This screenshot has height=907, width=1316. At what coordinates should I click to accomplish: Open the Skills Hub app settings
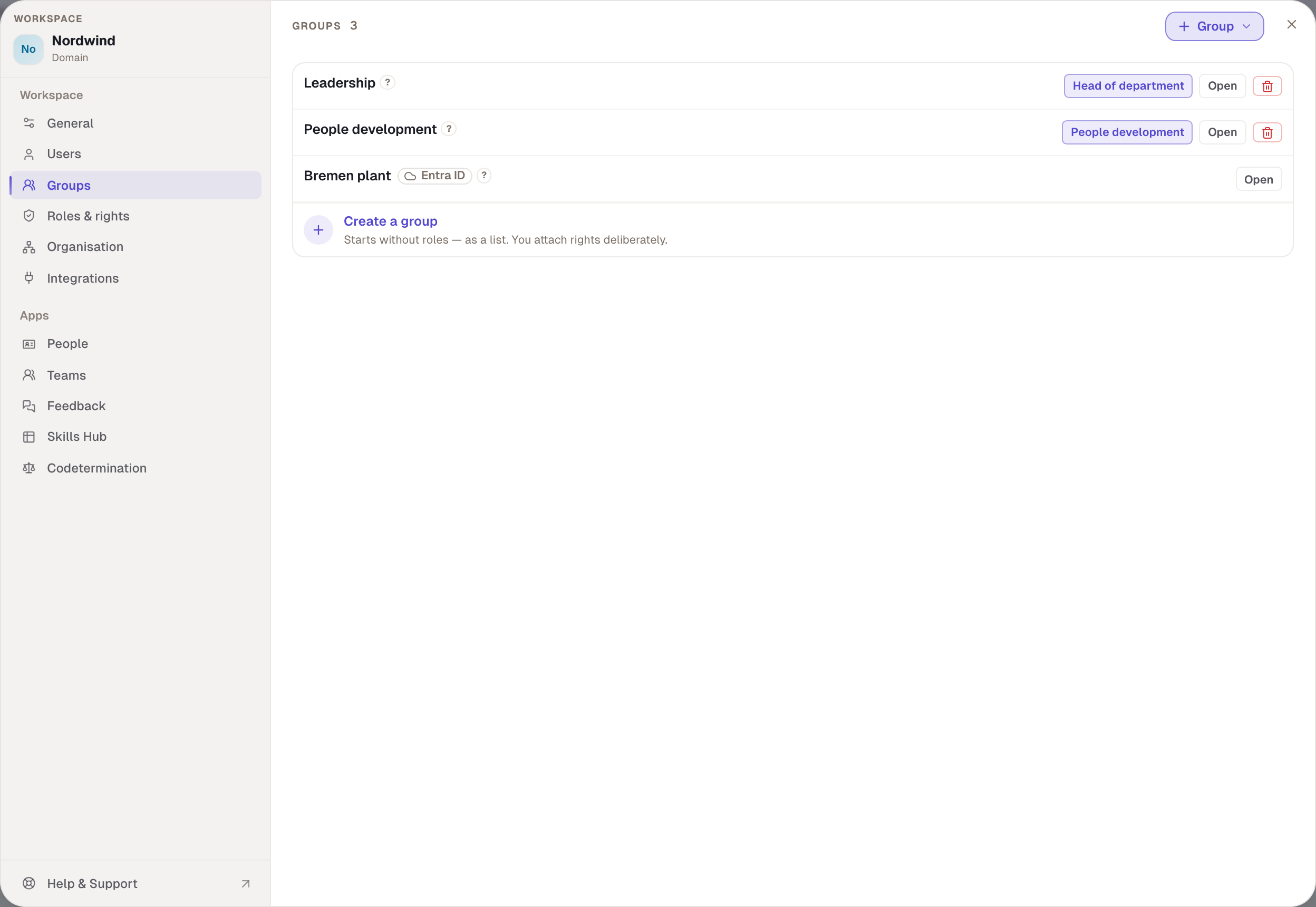point(135,437)
